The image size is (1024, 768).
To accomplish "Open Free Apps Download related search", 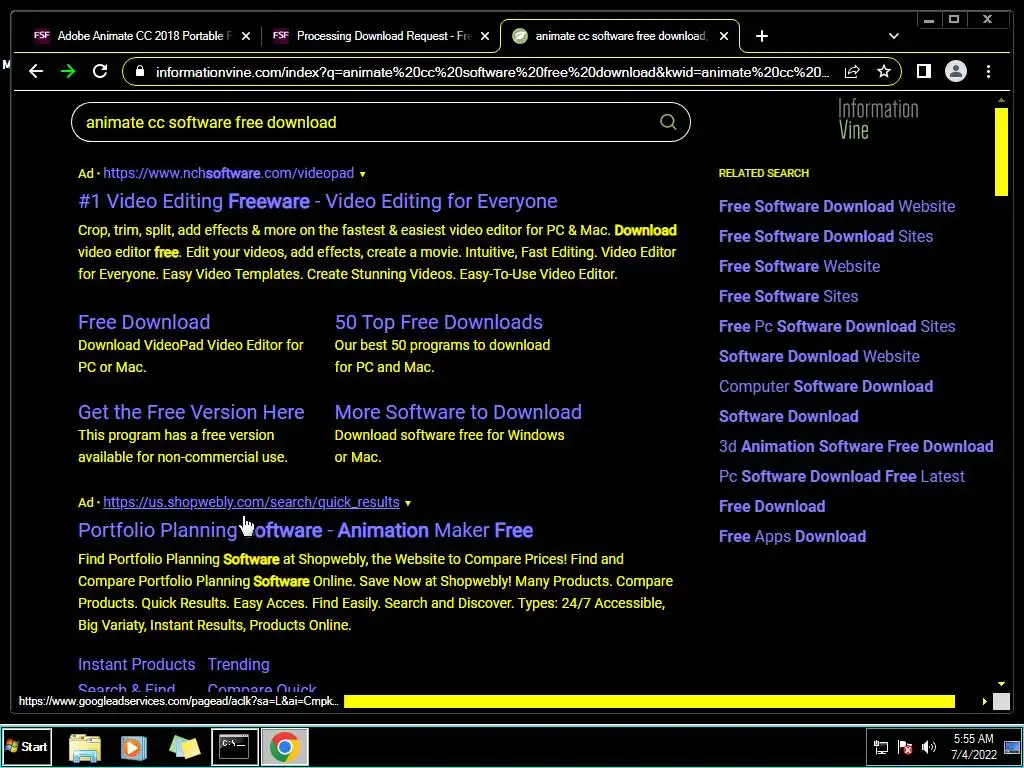I will pos(792,537).
